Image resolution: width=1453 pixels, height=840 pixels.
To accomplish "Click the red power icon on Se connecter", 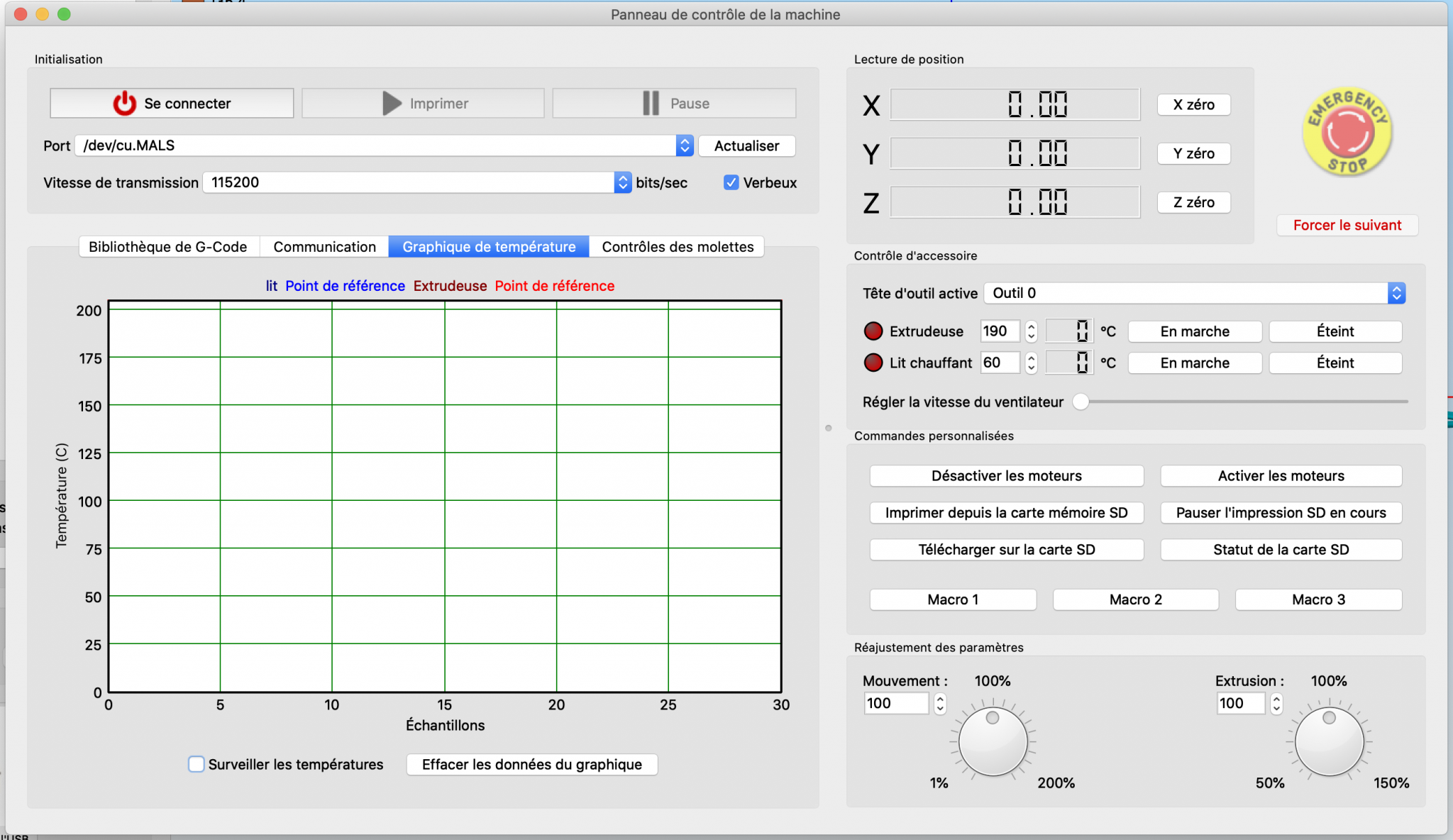I will pyautogui.click(x=125, y=103).
